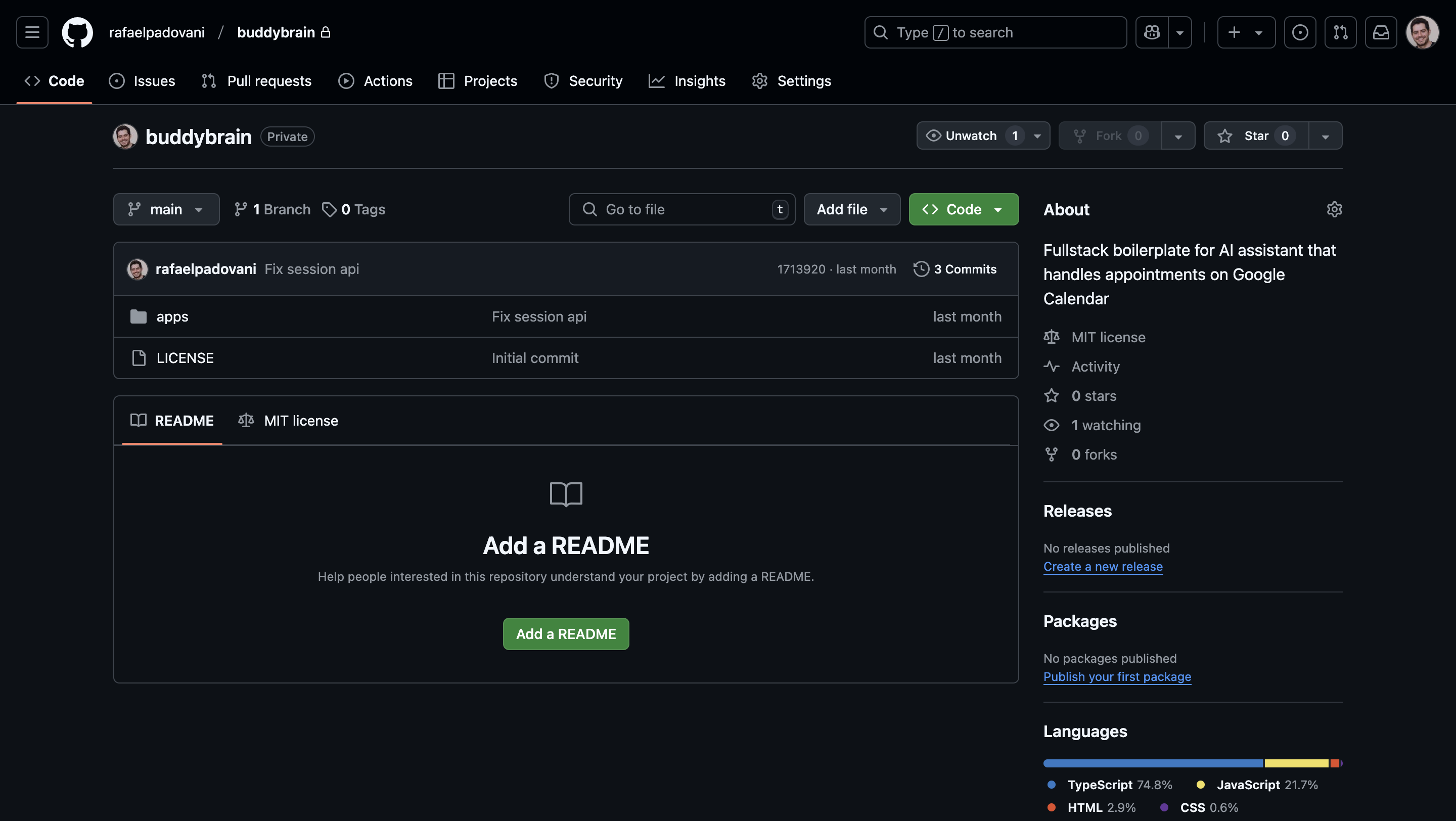Open the Add file dropdown
Image resolution: width=1456 pixels, height=821 pixels.
pos(852,209)
